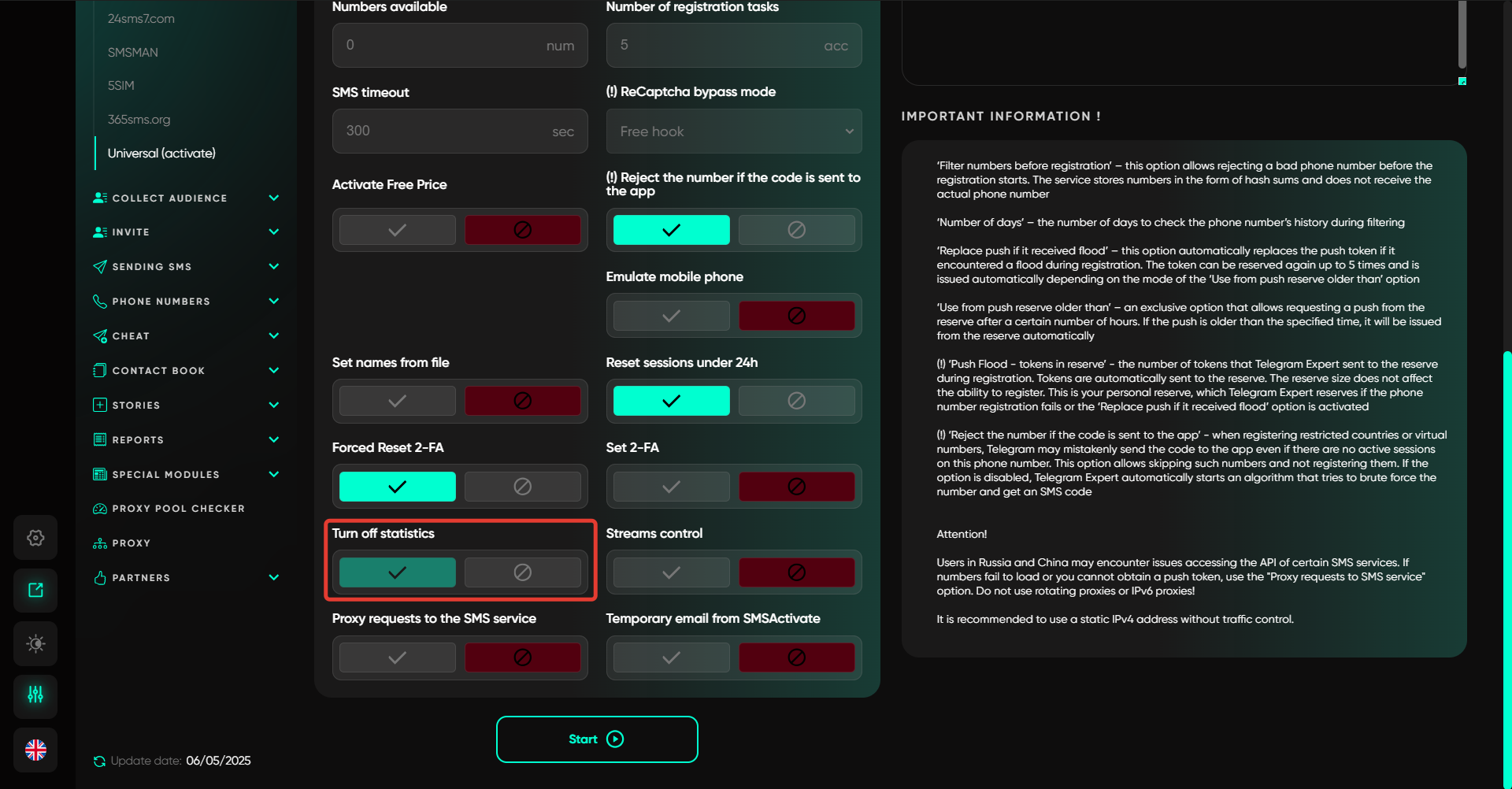Click the Proxy network icon in sidebar
Viewport: 1512px width, 789px height.
[100, 543]
